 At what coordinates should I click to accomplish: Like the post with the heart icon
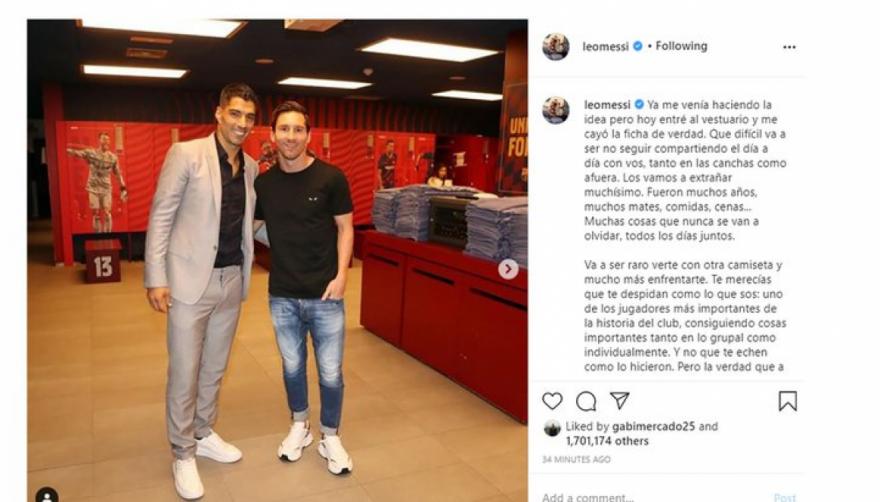pyautogui.click(x=552, y=401)
